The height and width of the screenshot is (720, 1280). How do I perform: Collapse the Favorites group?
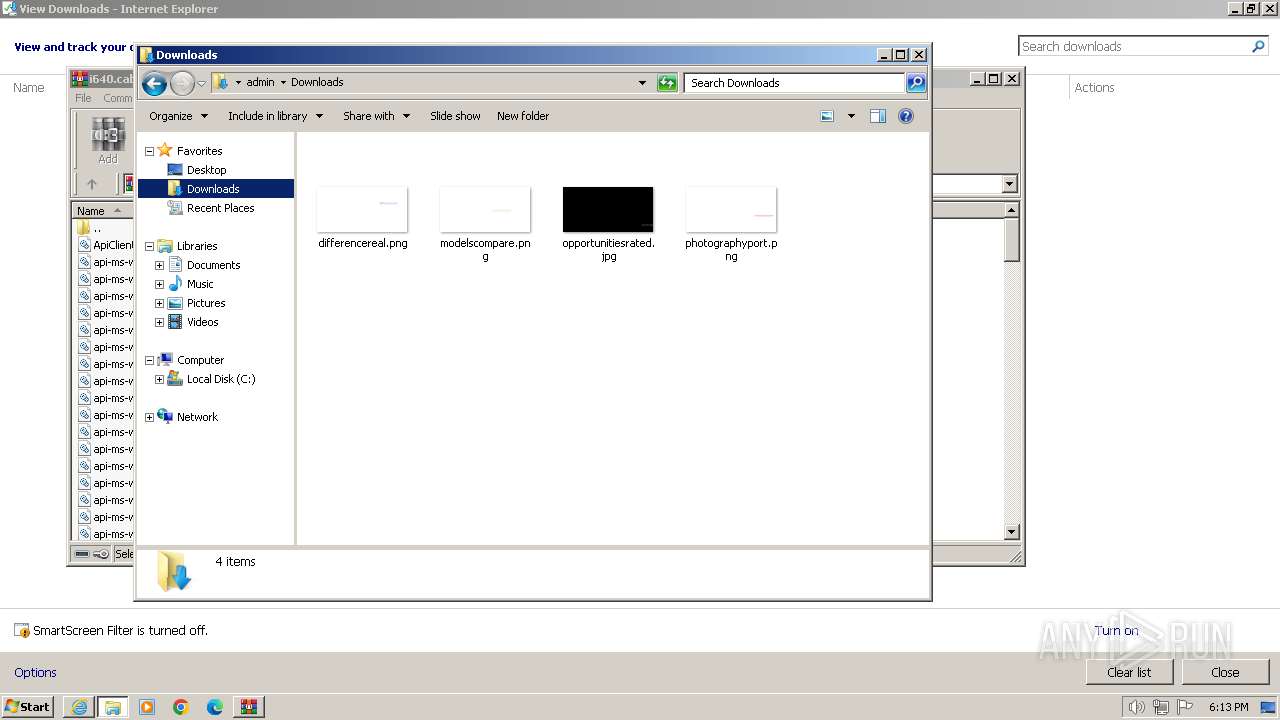(x=150, y=152)
